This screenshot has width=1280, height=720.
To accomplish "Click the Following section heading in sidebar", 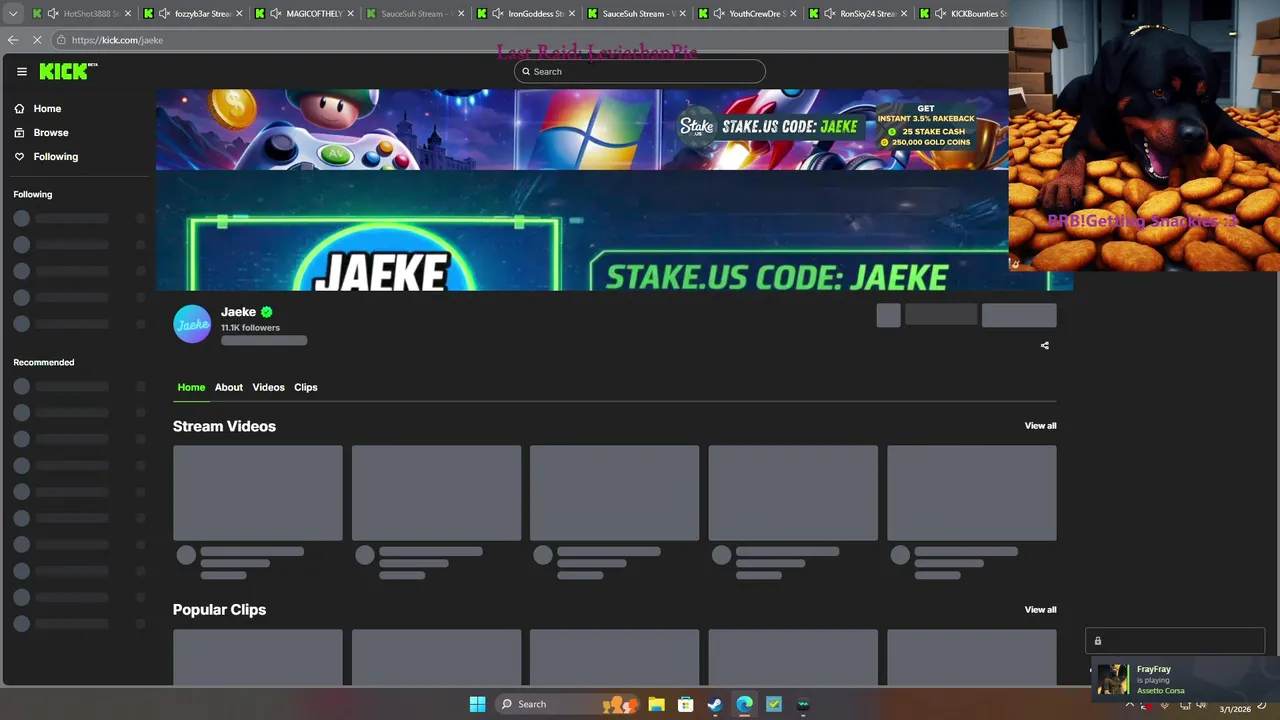I will pos(33,194).
